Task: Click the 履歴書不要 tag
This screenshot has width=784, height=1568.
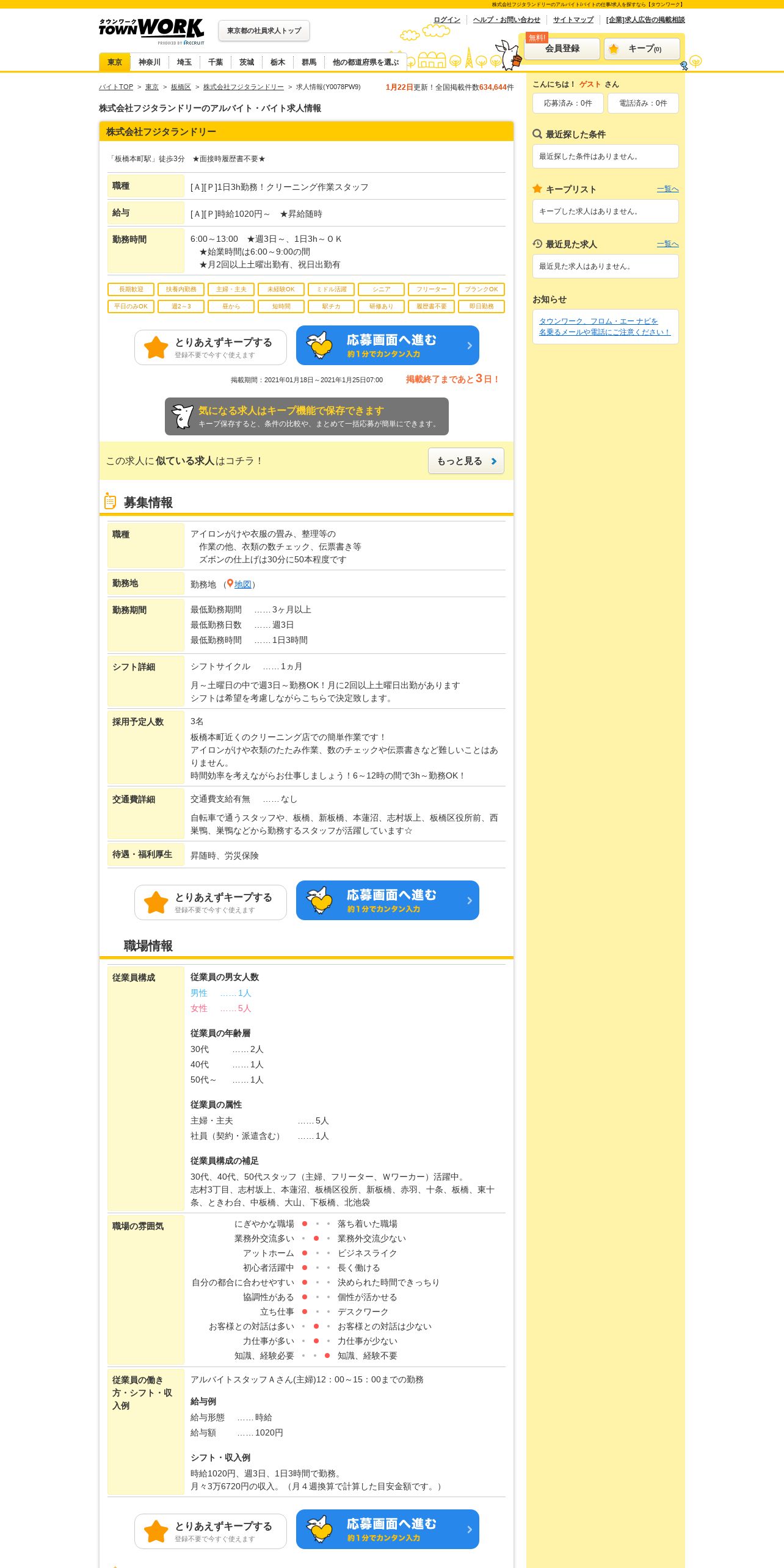Action: point(432,307)
